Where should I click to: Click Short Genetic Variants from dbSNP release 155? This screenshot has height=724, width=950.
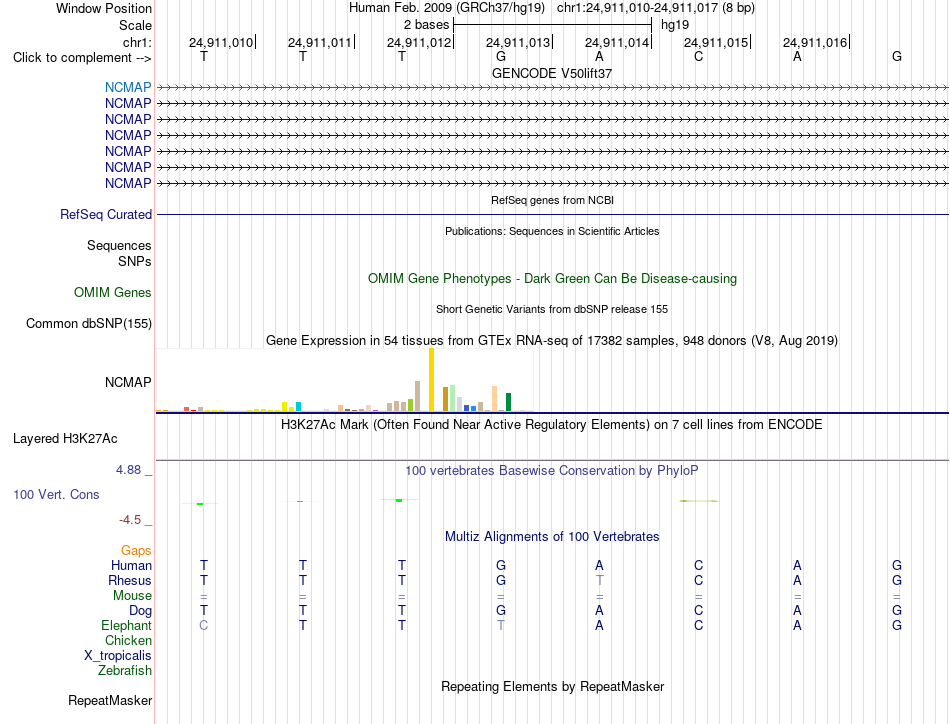coord(552,309)
